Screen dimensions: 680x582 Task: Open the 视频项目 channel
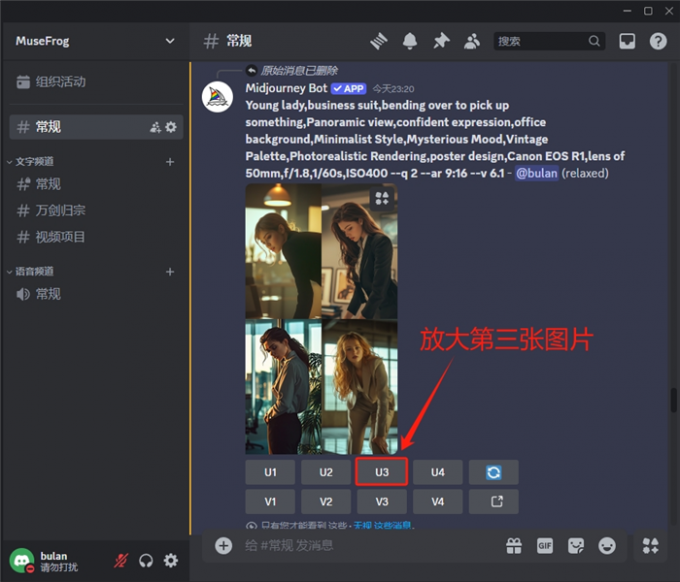(x=96, y=237)
